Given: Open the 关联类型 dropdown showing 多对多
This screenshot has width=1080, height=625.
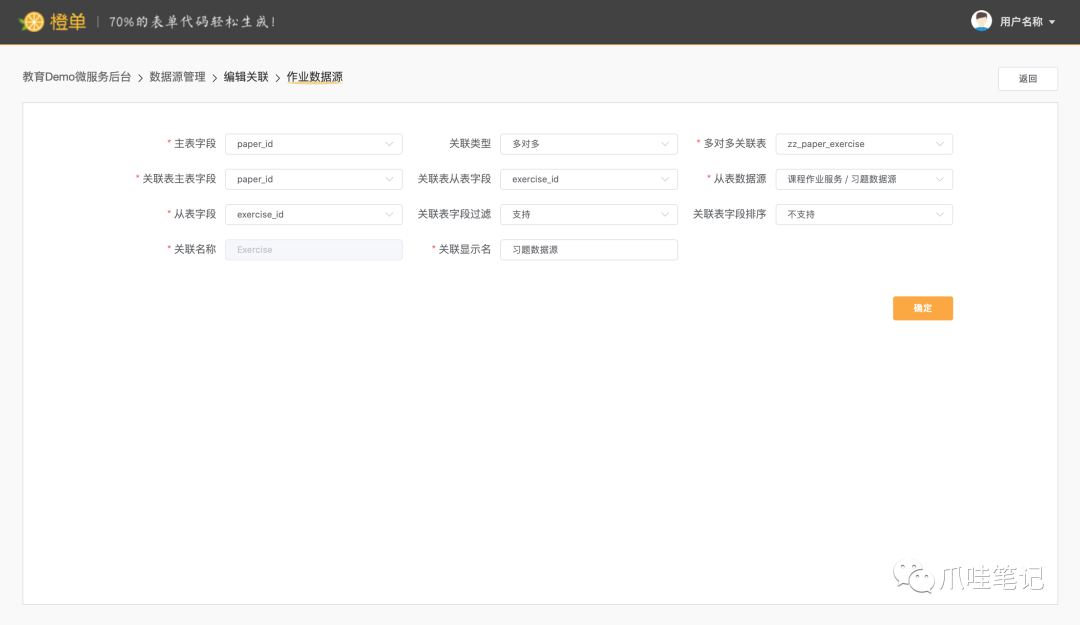Looking at the screenshot, I should point(589,144).
